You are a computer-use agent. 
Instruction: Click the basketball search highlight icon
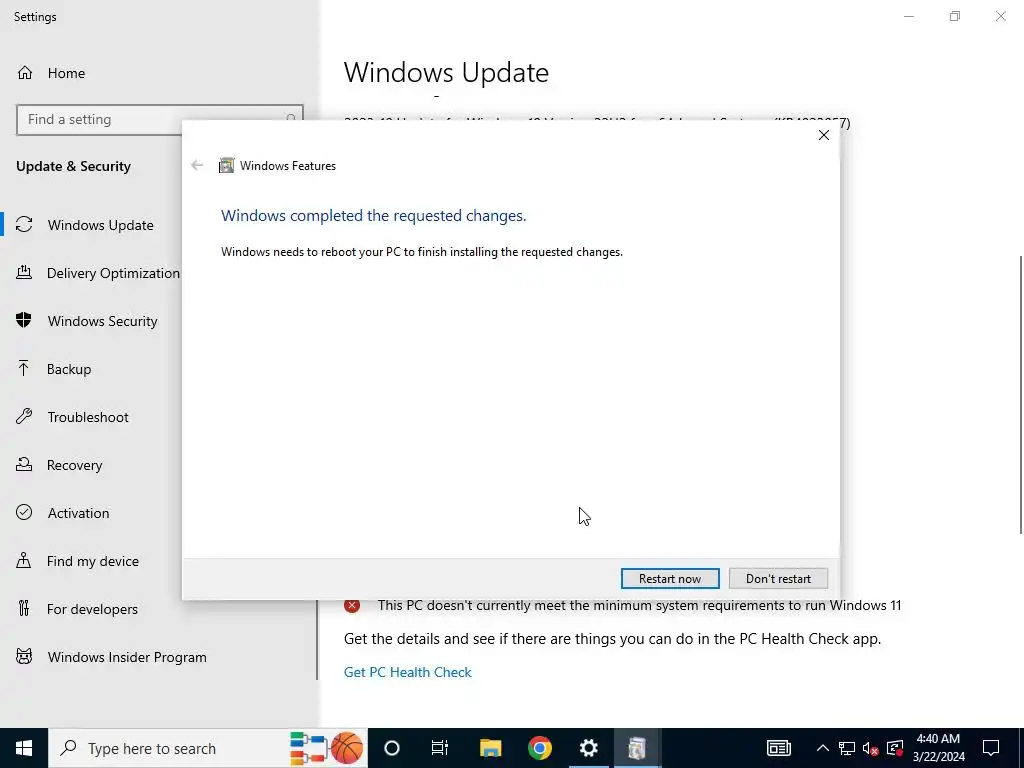click(x=347, y=748)
